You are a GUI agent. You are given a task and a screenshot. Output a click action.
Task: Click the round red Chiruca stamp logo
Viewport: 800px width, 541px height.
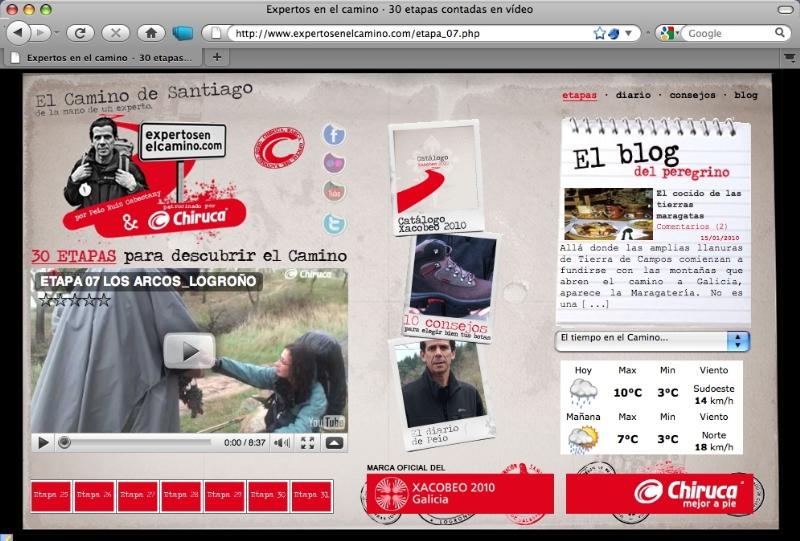coord(279,148)
